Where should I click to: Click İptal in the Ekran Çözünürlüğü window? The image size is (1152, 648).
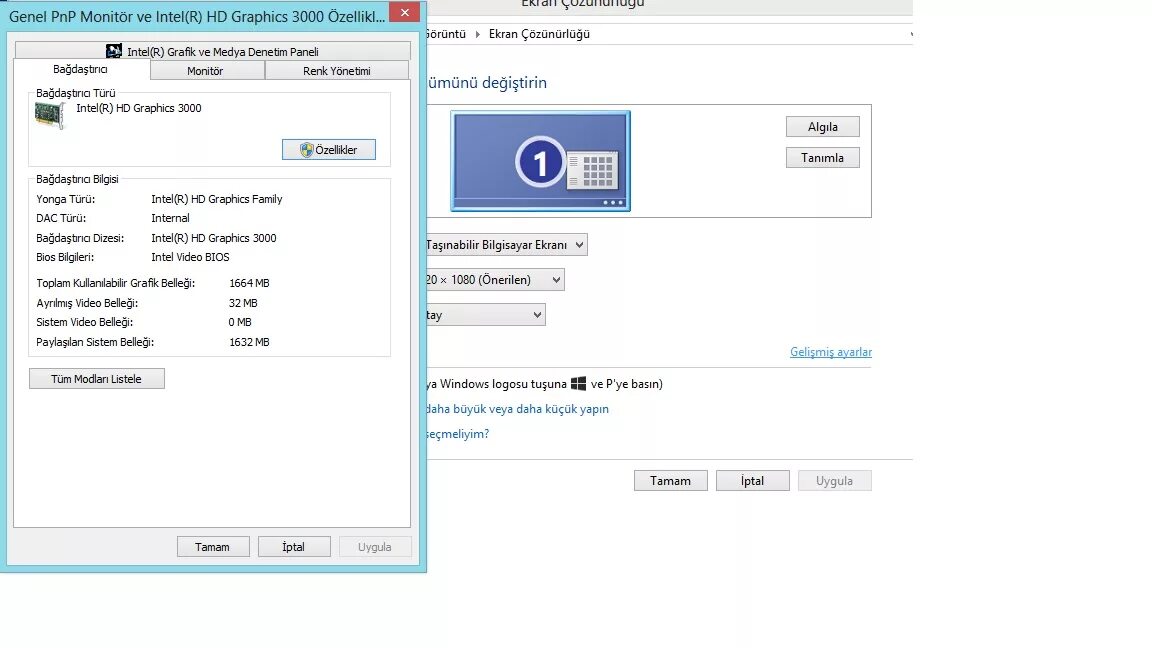pos(752,480)
